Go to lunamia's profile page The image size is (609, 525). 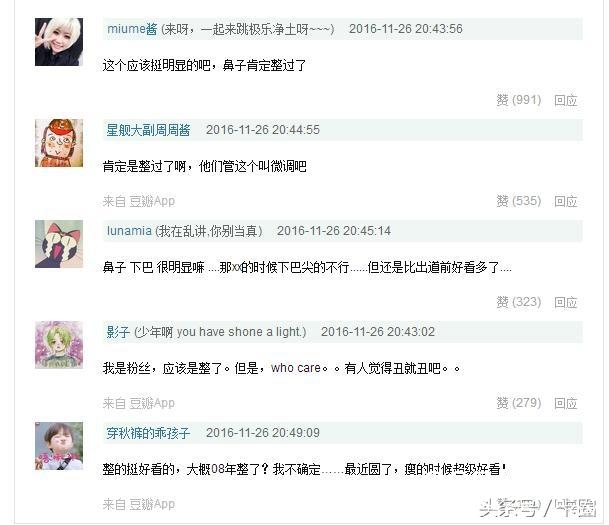pyautogui.click(x=129, y=231)
